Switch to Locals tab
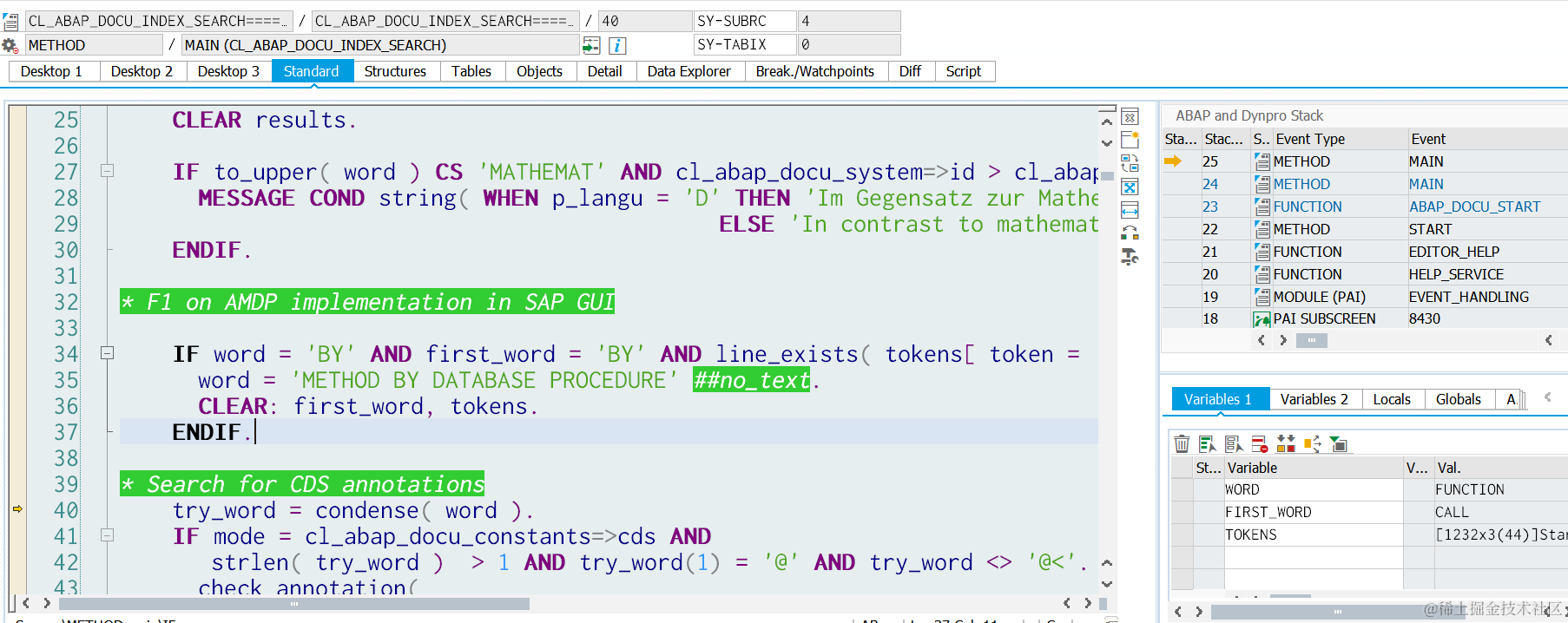The height and width of the screenshot is (623, 1568). [1392, 399]
